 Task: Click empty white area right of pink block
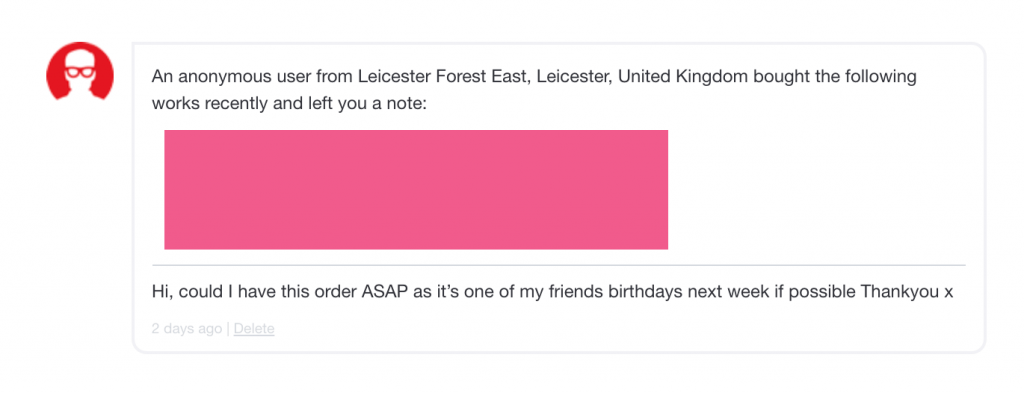pyautogui.click(x=816, y=189)
